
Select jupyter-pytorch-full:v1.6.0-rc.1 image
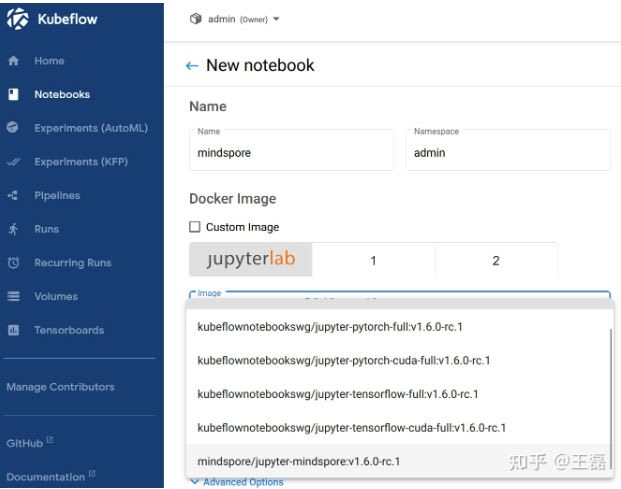398,327
